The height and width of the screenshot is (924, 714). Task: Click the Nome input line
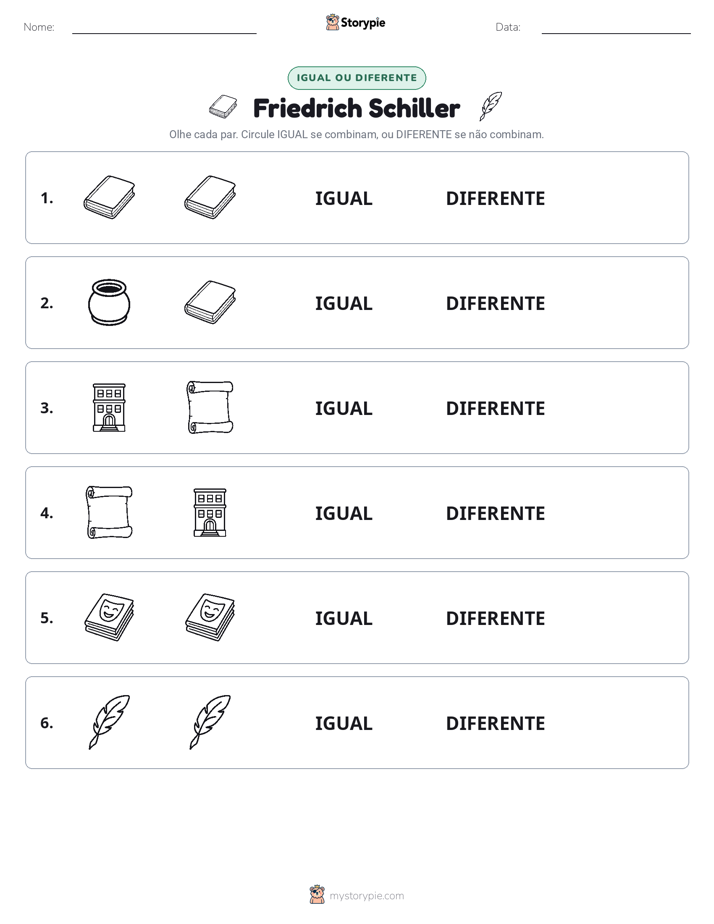pos(164,28)
